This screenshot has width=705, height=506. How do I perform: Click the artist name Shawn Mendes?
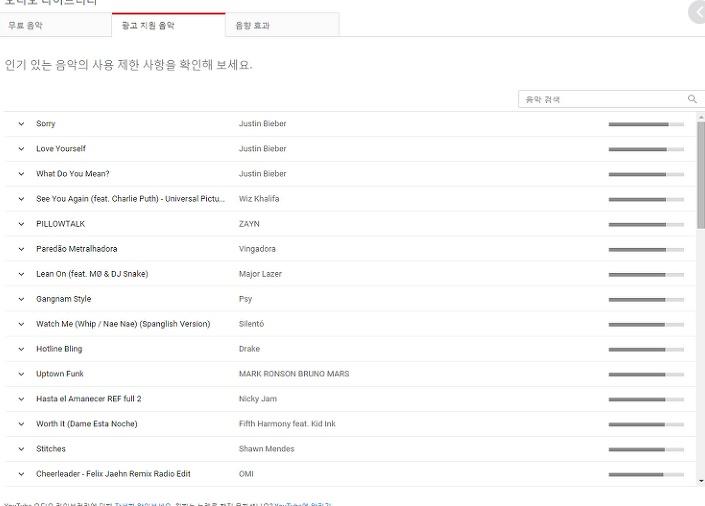pyautogui.click(x=267, y=449)
